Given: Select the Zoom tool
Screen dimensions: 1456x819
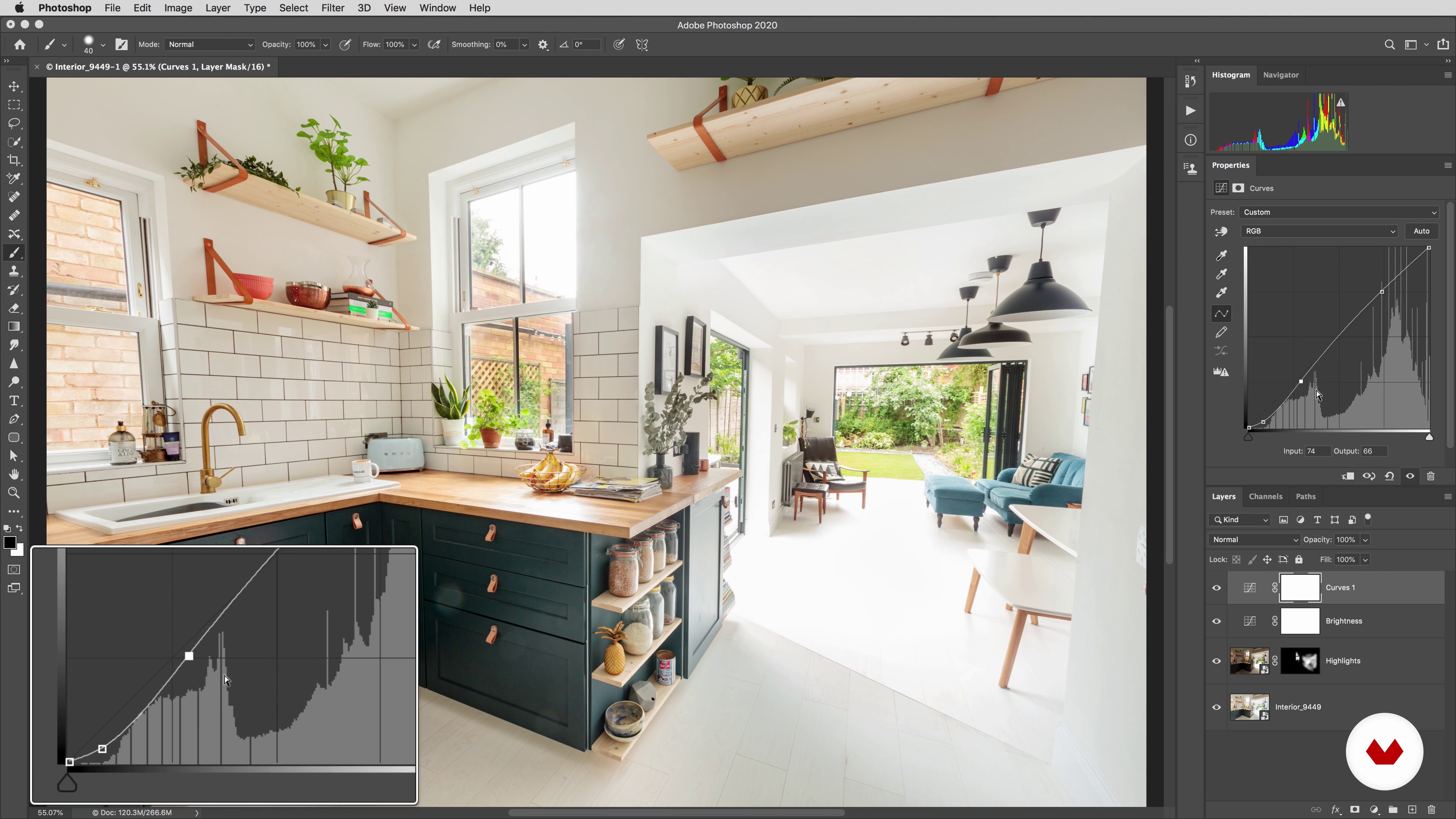Looking at the screenshot, I should pos(14,493).
